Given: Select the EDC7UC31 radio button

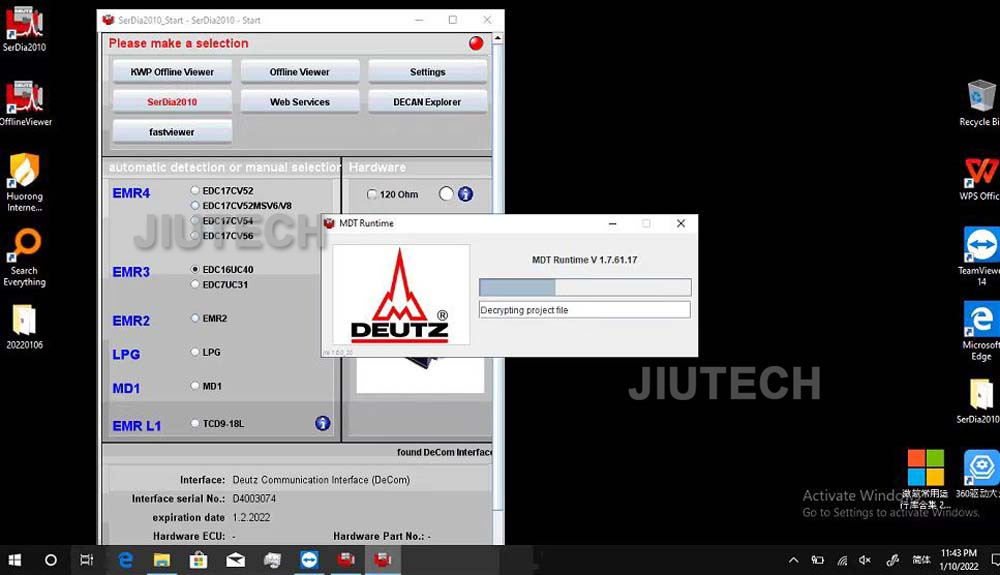Looking at the screenshot, I should tap(195, 284).
